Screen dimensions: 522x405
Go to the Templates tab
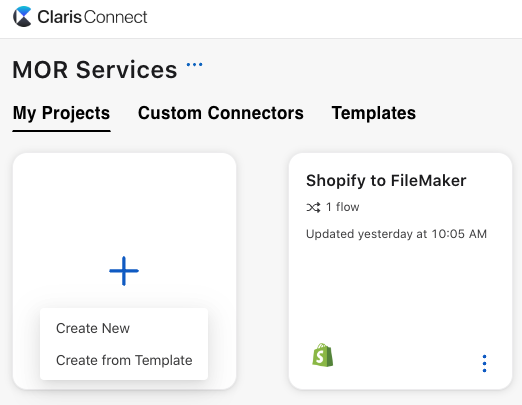[x=374, y=113]
